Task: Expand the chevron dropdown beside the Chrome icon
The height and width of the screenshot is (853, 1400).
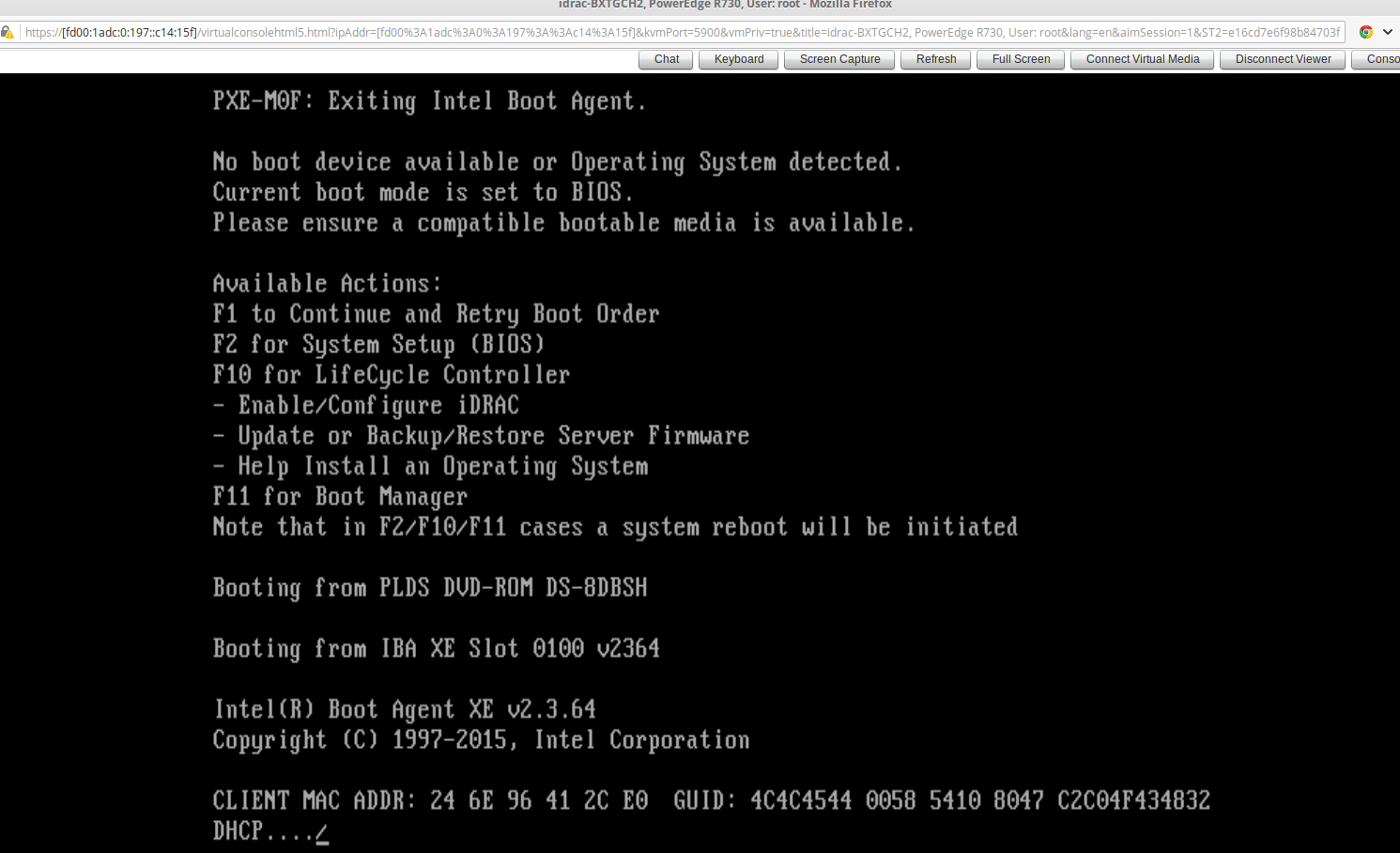Action: (x=1388, y=32)
